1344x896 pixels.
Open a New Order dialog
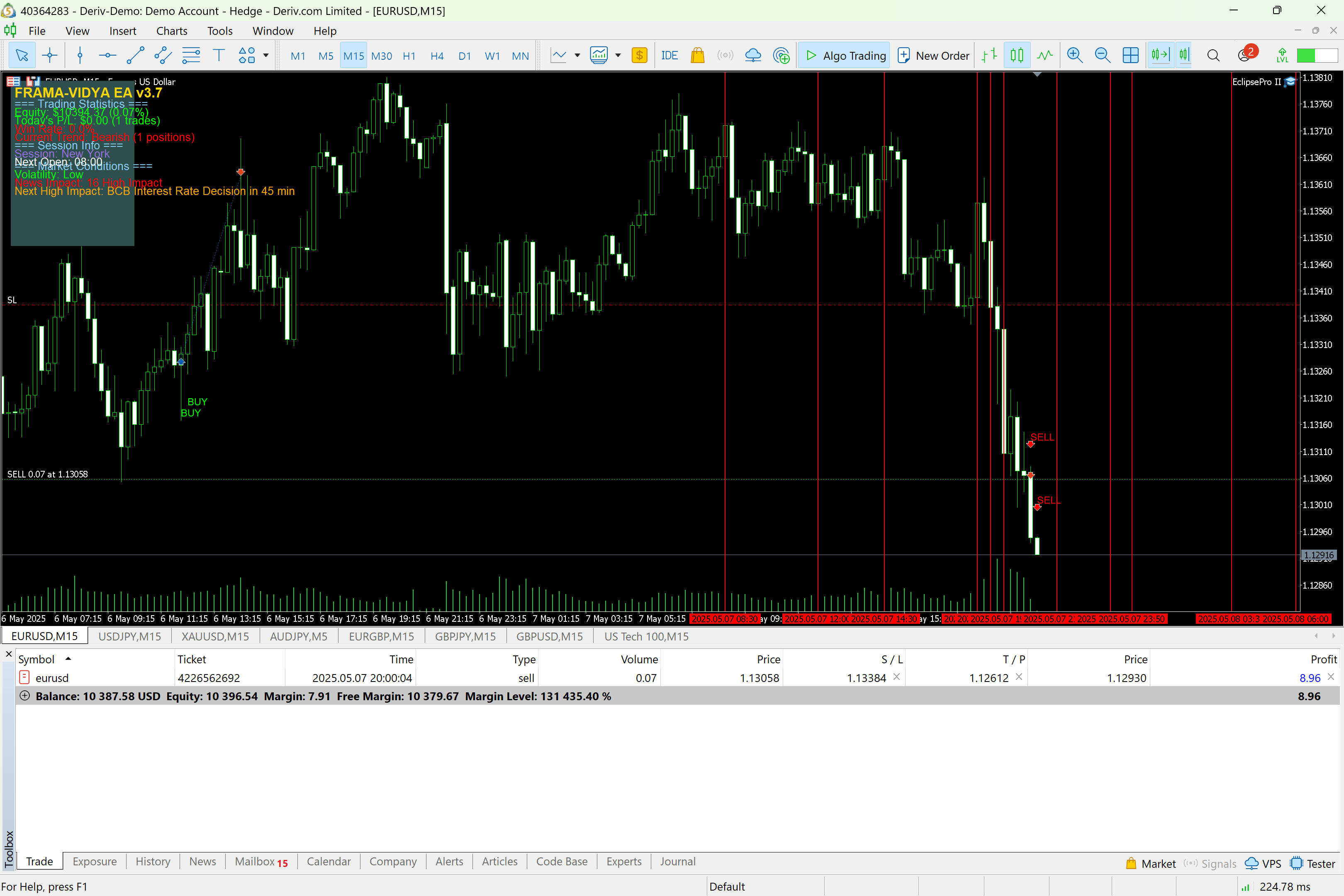click(933, 56)
